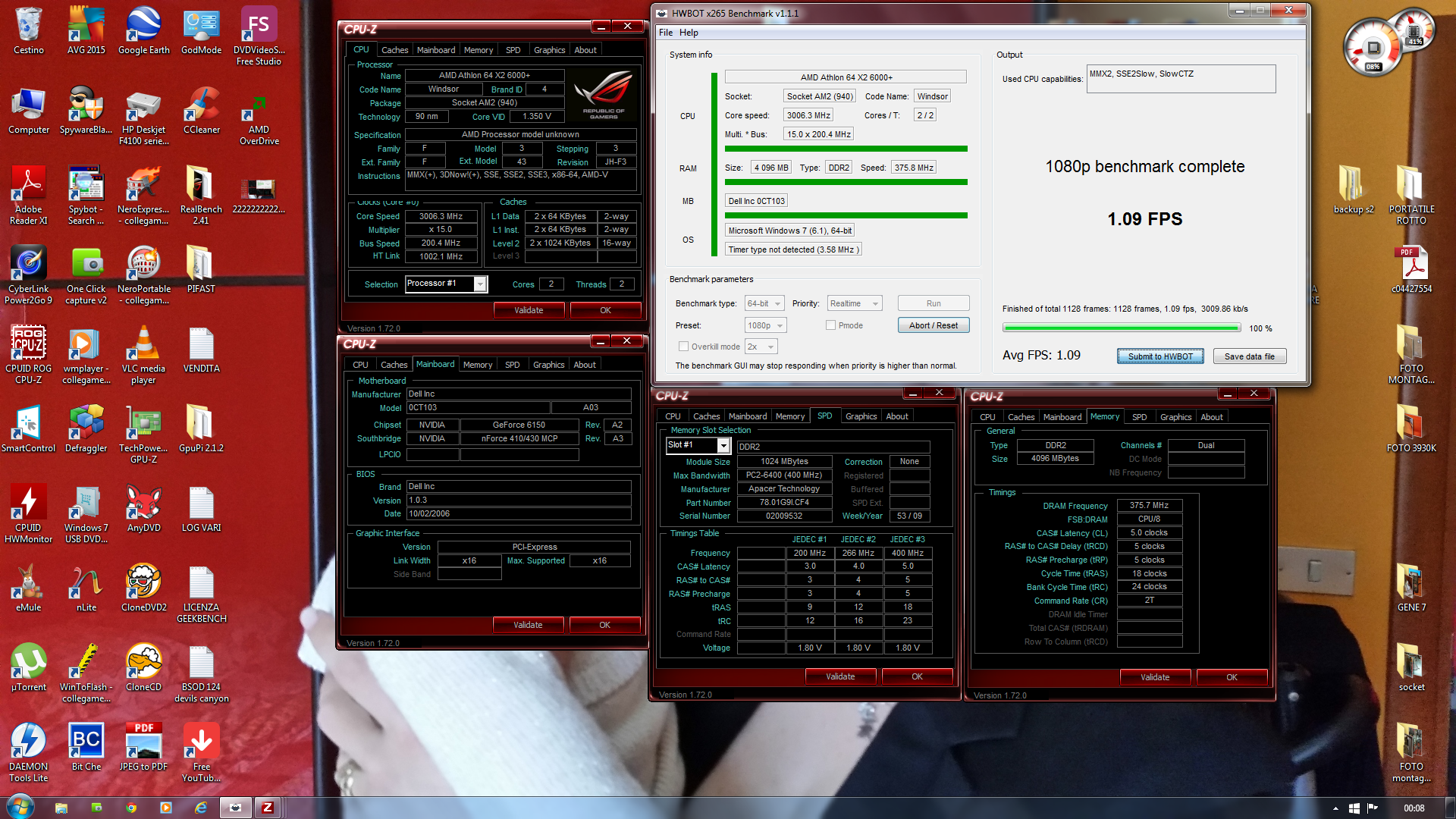Click the benchmark progress bar at 100%

click(1122, 328)
